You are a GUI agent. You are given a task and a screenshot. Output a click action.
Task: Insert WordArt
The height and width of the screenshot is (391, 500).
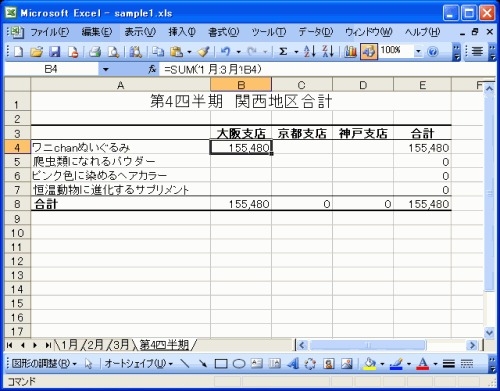pos(292,363)
